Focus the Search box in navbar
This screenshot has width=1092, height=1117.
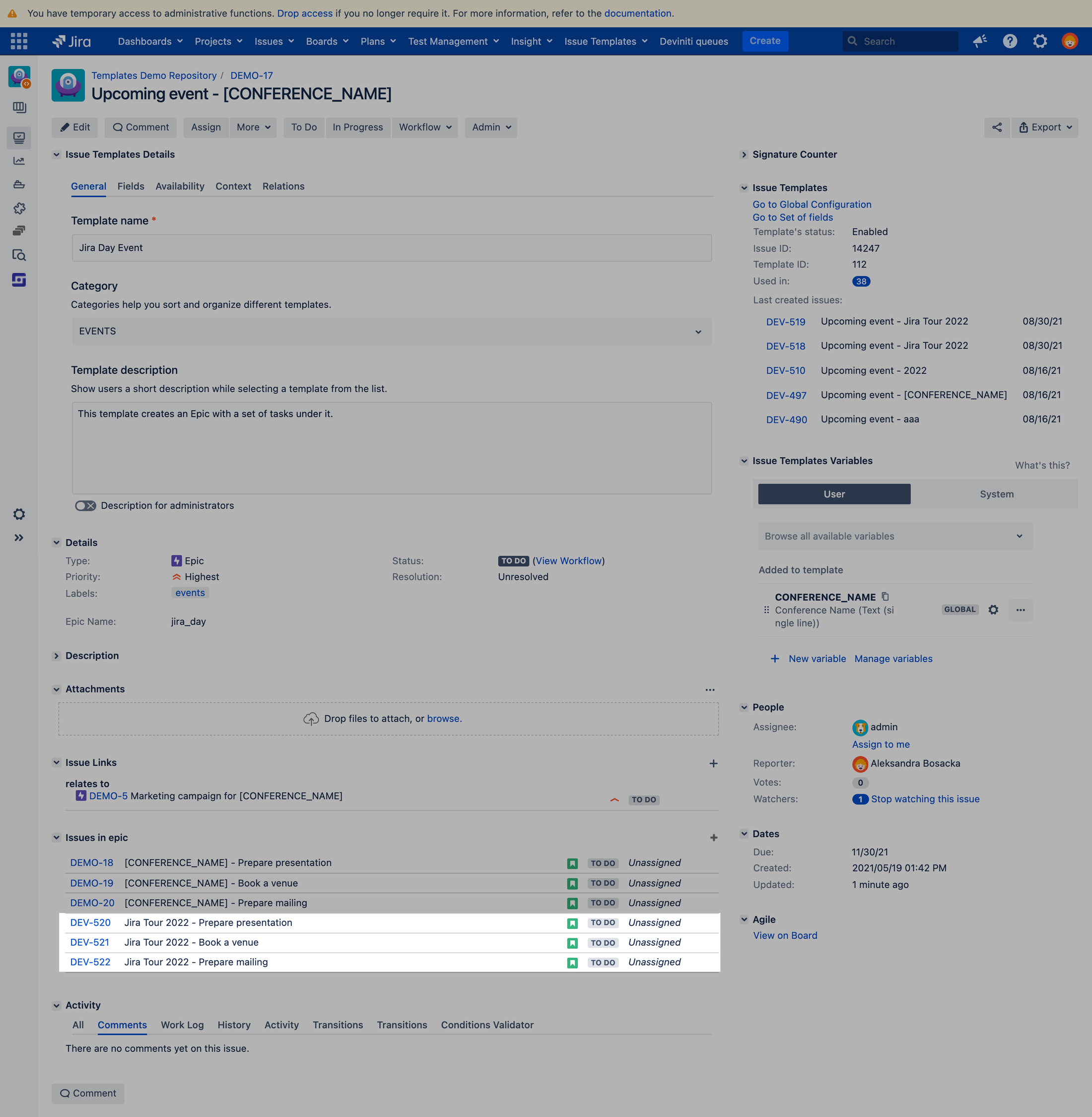point(900,41)
